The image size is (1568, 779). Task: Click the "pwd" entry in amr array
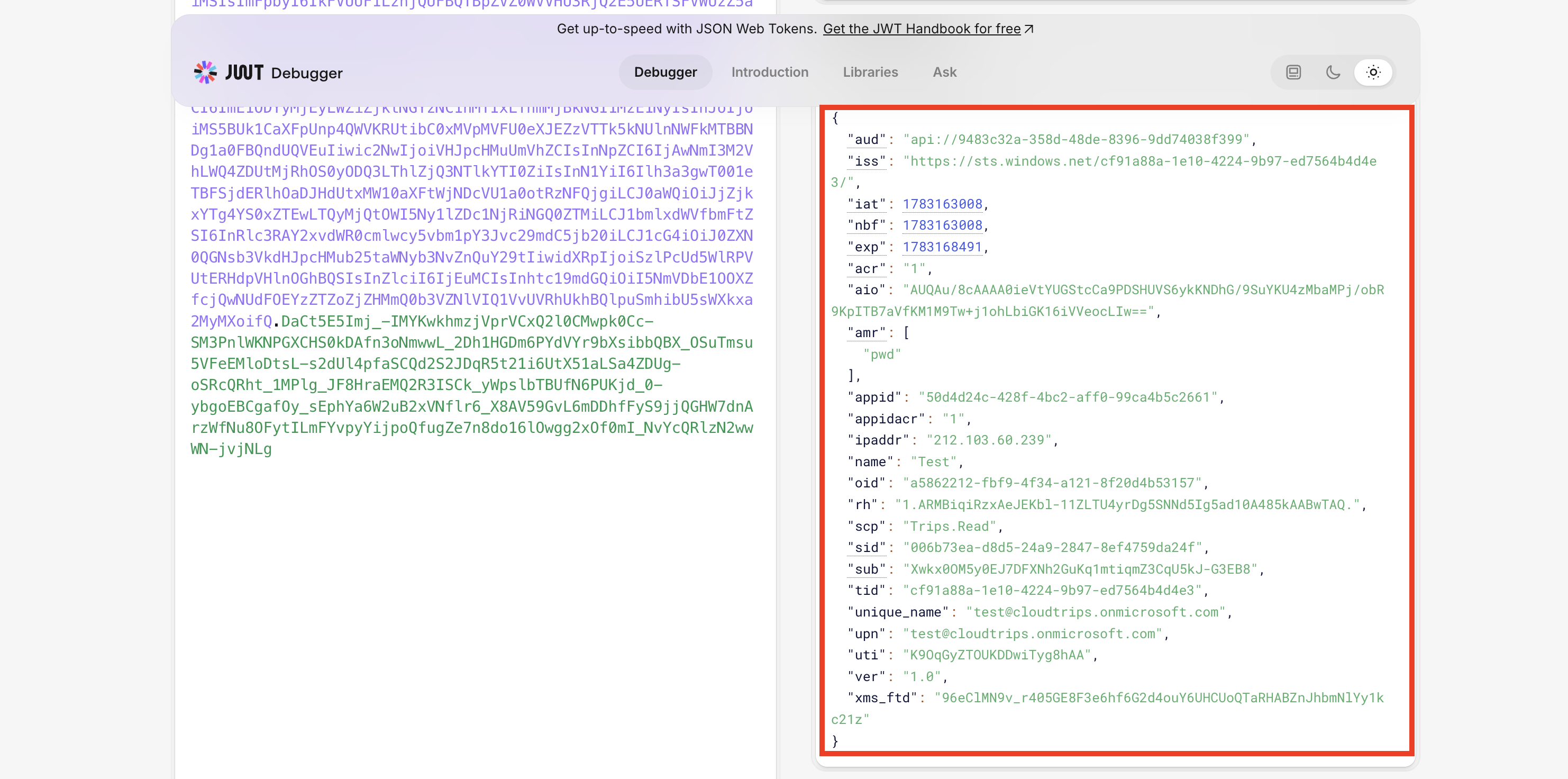click(x=882, y=355)
